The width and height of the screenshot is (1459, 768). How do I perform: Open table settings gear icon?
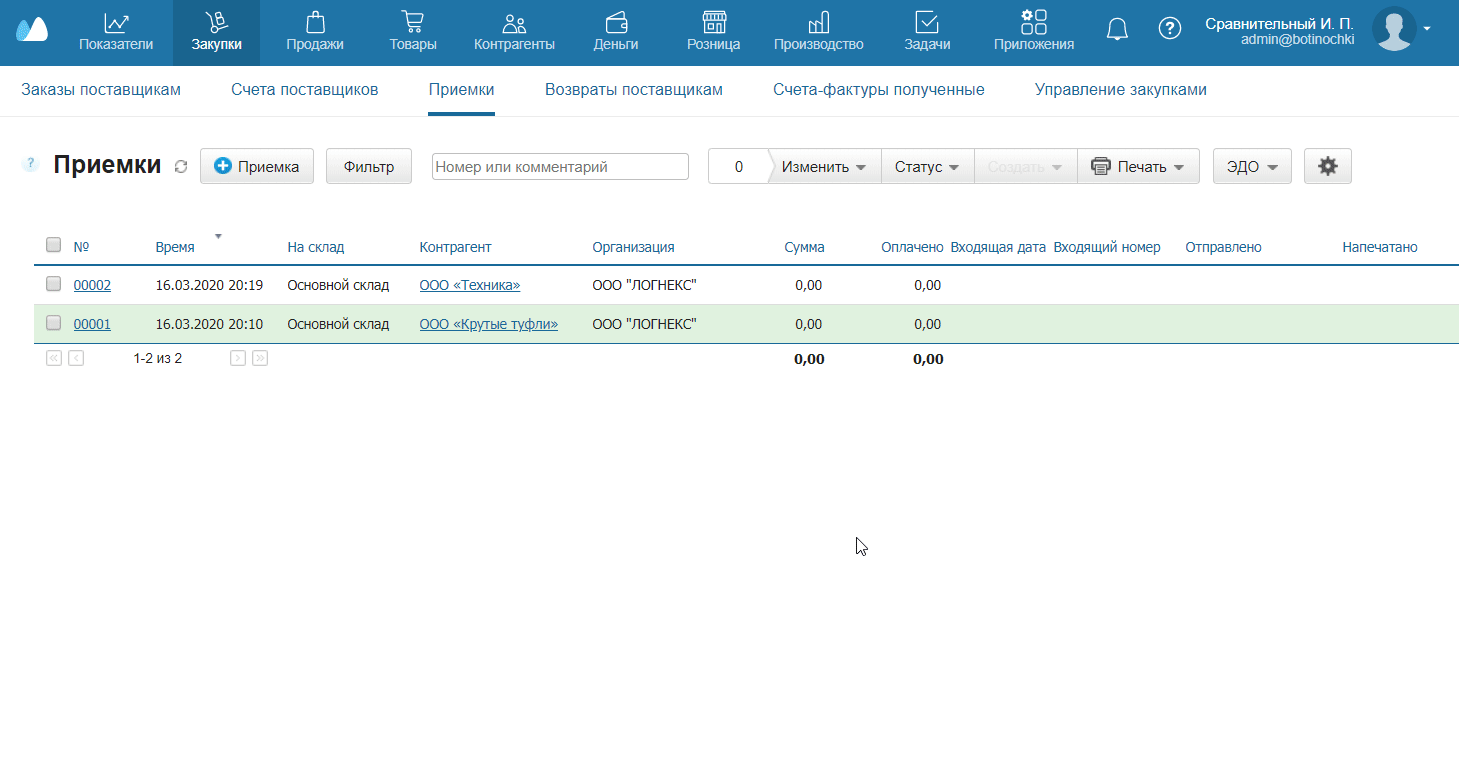click(x=1327, y=167)
